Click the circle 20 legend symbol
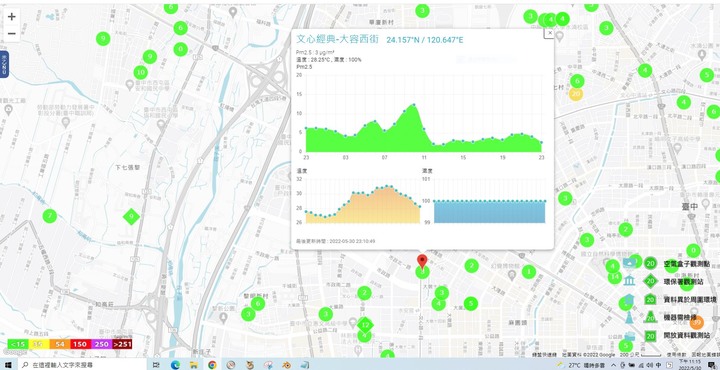720x370 pixels. click(x=650, y=263)
